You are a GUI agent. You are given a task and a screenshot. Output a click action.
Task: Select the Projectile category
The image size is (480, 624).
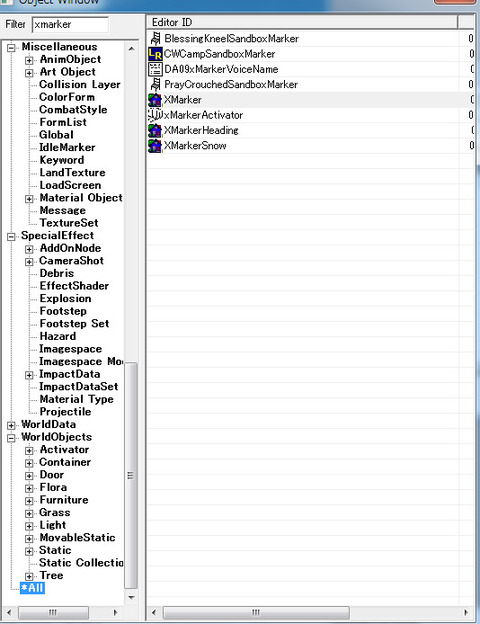65,412
